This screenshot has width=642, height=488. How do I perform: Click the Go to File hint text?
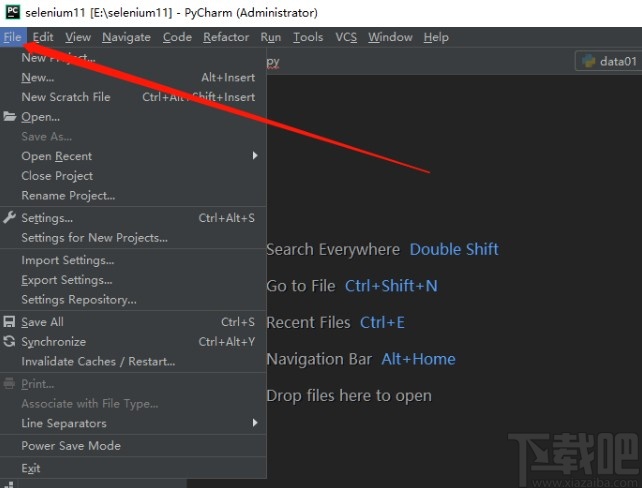click(x=301, y=286)
